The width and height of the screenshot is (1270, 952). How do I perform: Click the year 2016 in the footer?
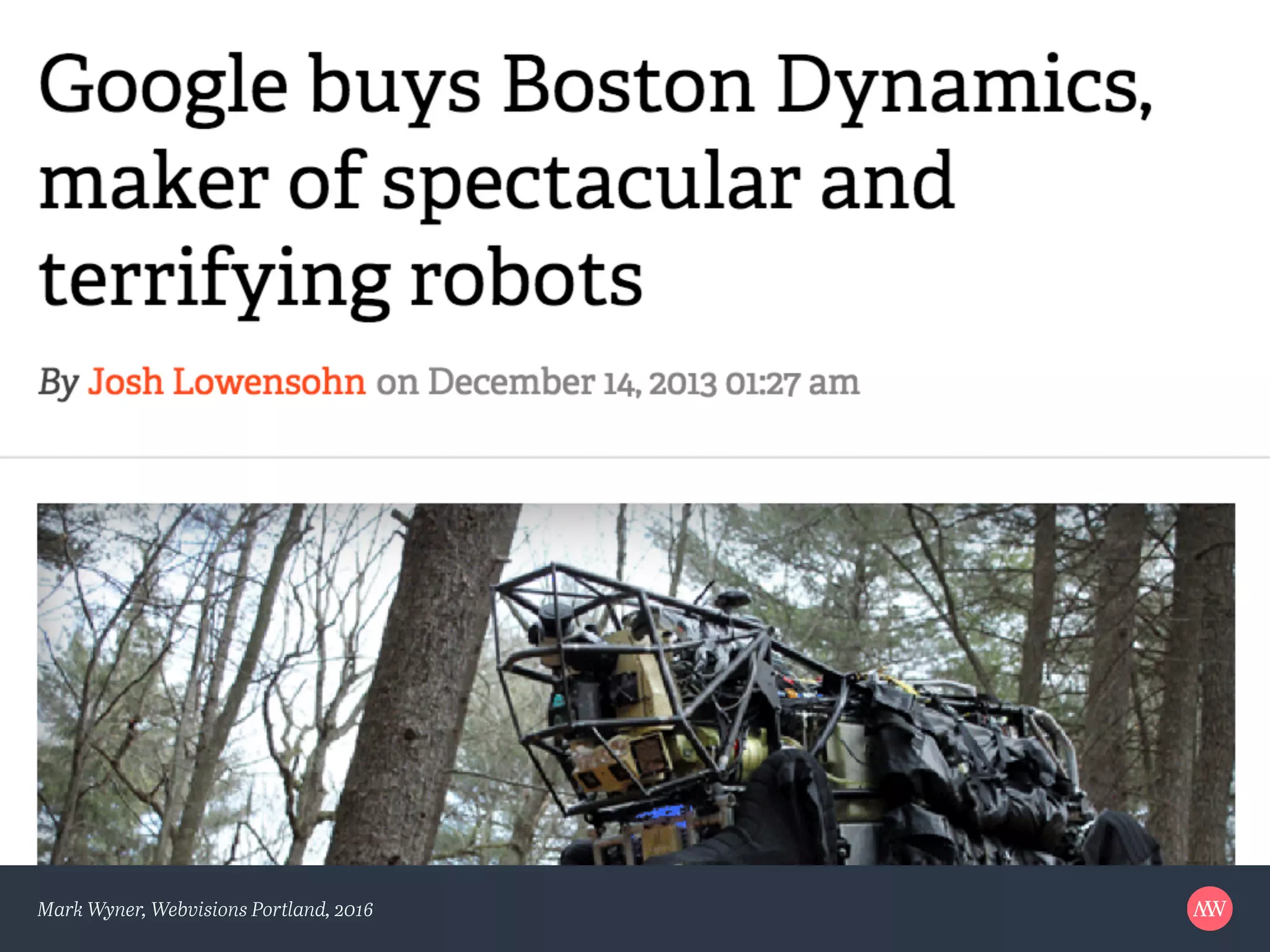pos(353,910)
